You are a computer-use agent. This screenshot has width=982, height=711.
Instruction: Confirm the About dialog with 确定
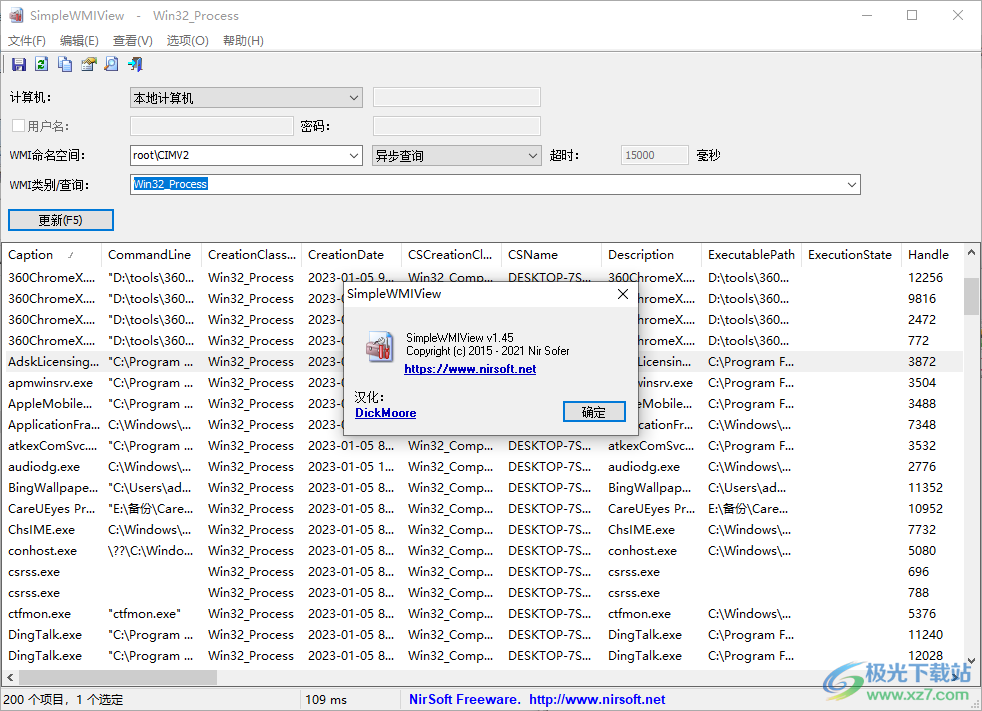[x=594, y=411]
